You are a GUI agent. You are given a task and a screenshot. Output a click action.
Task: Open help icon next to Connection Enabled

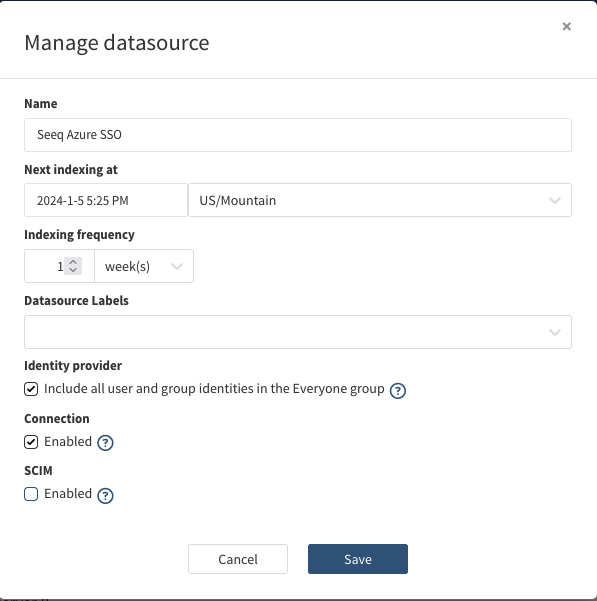click(105, 443)
